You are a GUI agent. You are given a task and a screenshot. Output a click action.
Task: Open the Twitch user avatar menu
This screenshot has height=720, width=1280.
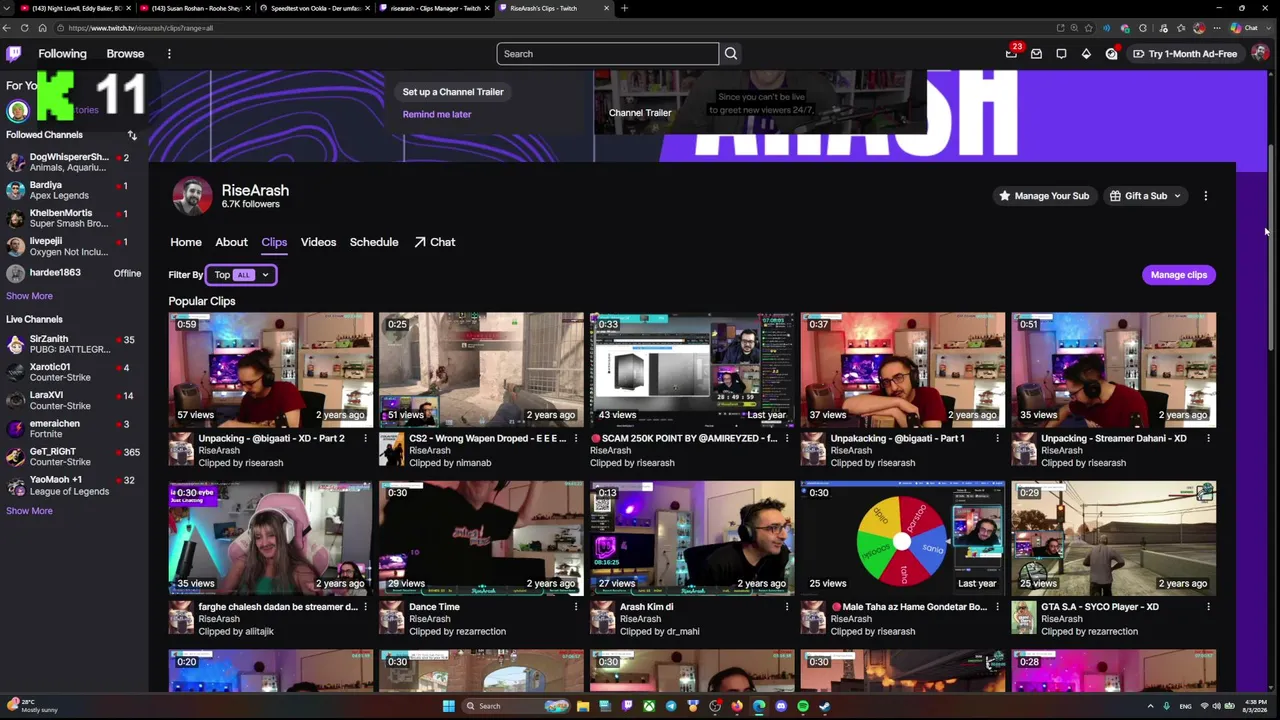[1259, 54]
